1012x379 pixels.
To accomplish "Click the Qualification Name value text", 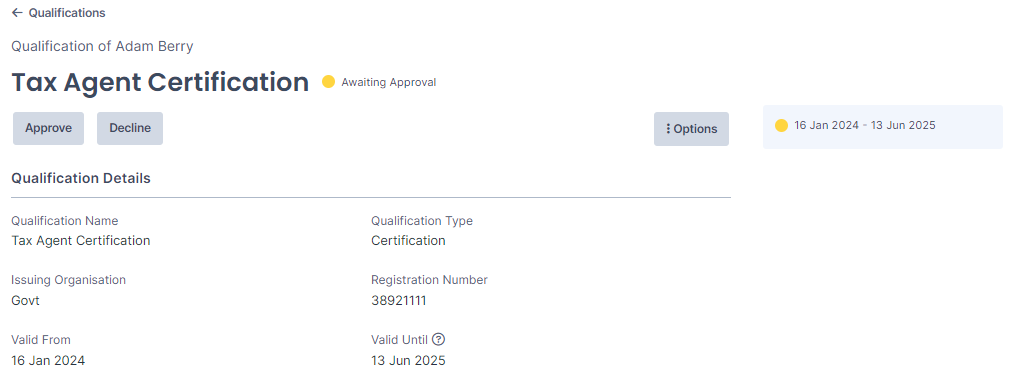I will [81, 241].
